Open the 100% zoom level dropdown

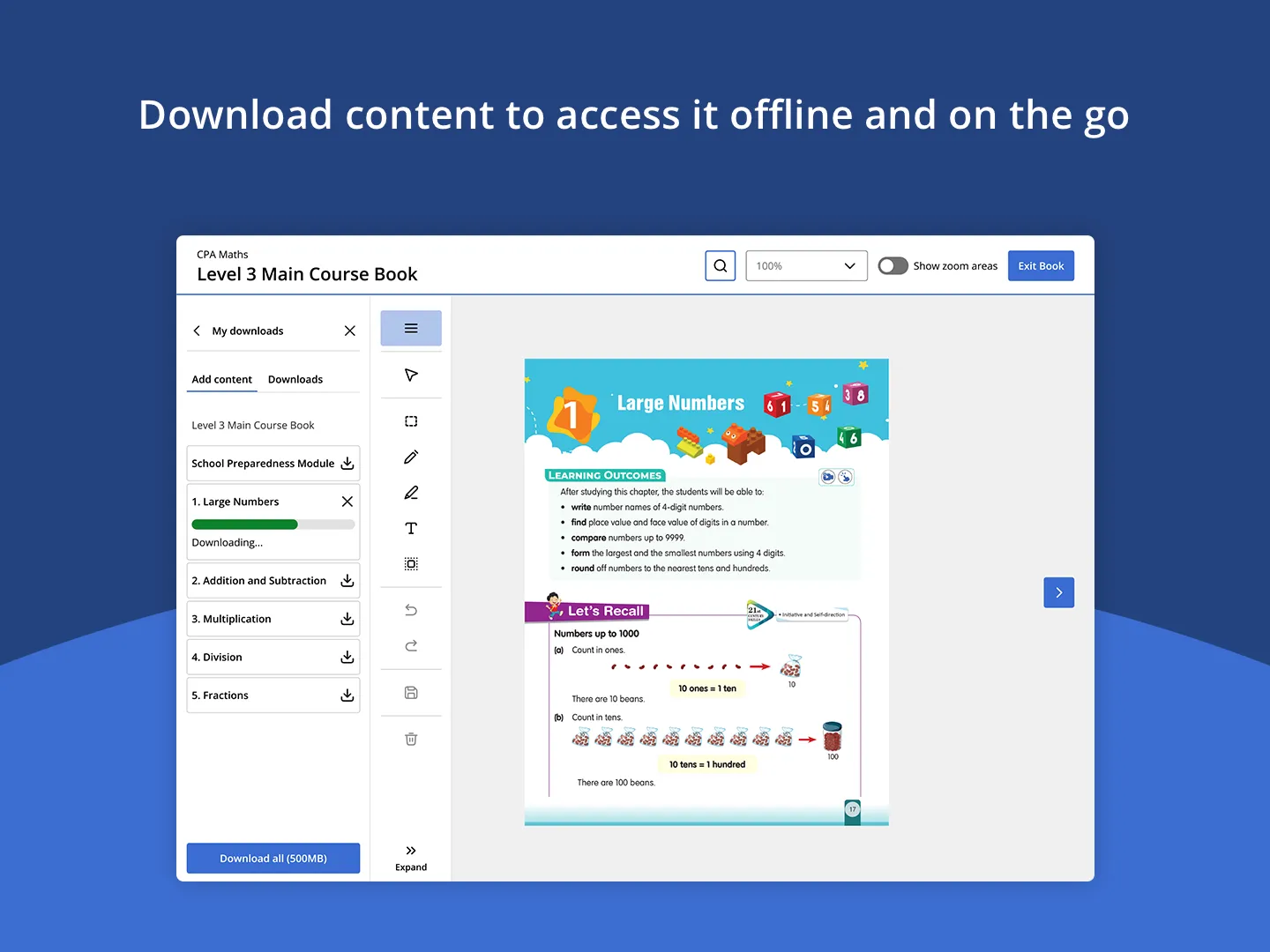tap(807, 266)
